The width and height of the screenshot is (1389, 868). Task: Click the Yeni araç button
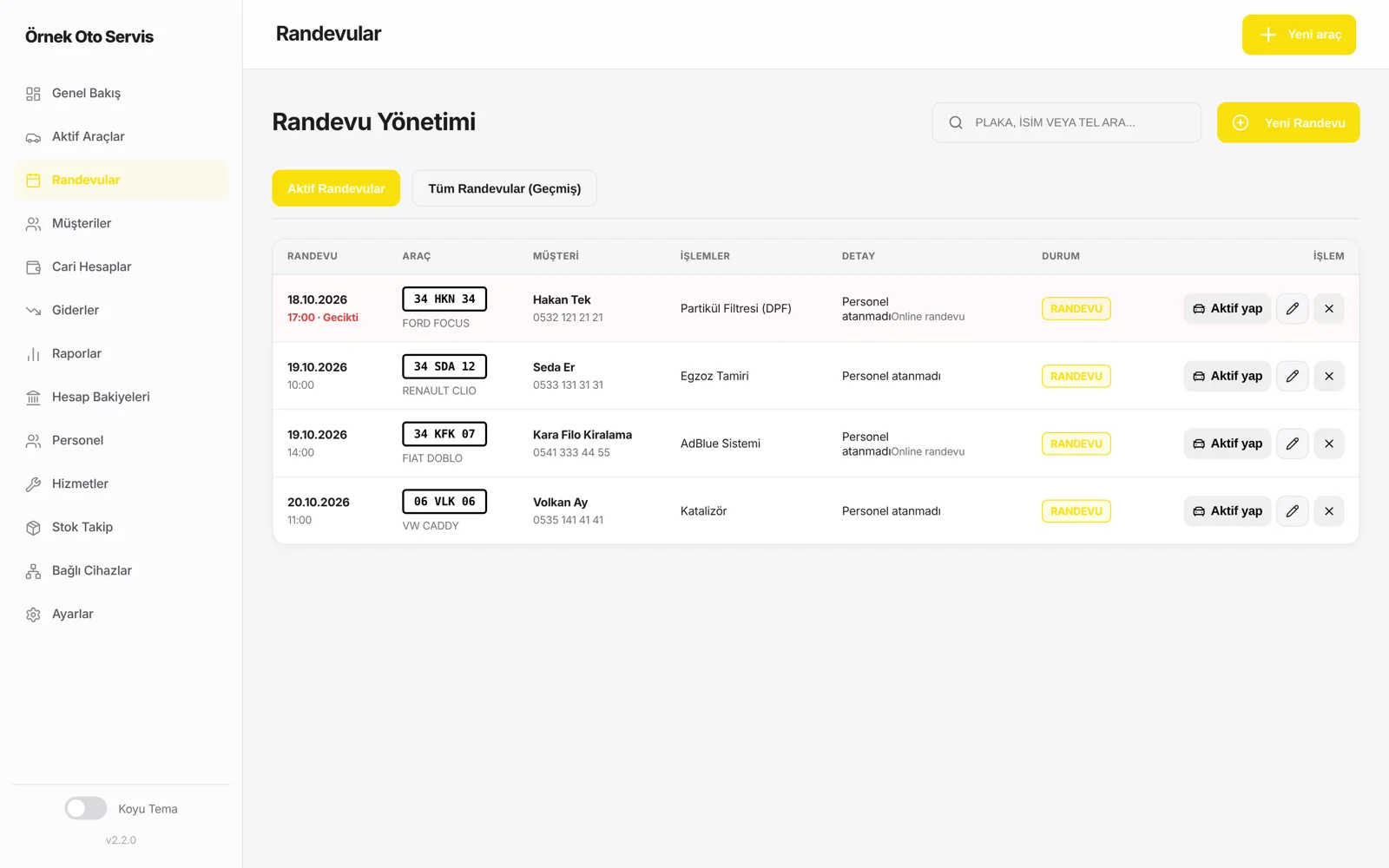click(x=1299, y=35)
